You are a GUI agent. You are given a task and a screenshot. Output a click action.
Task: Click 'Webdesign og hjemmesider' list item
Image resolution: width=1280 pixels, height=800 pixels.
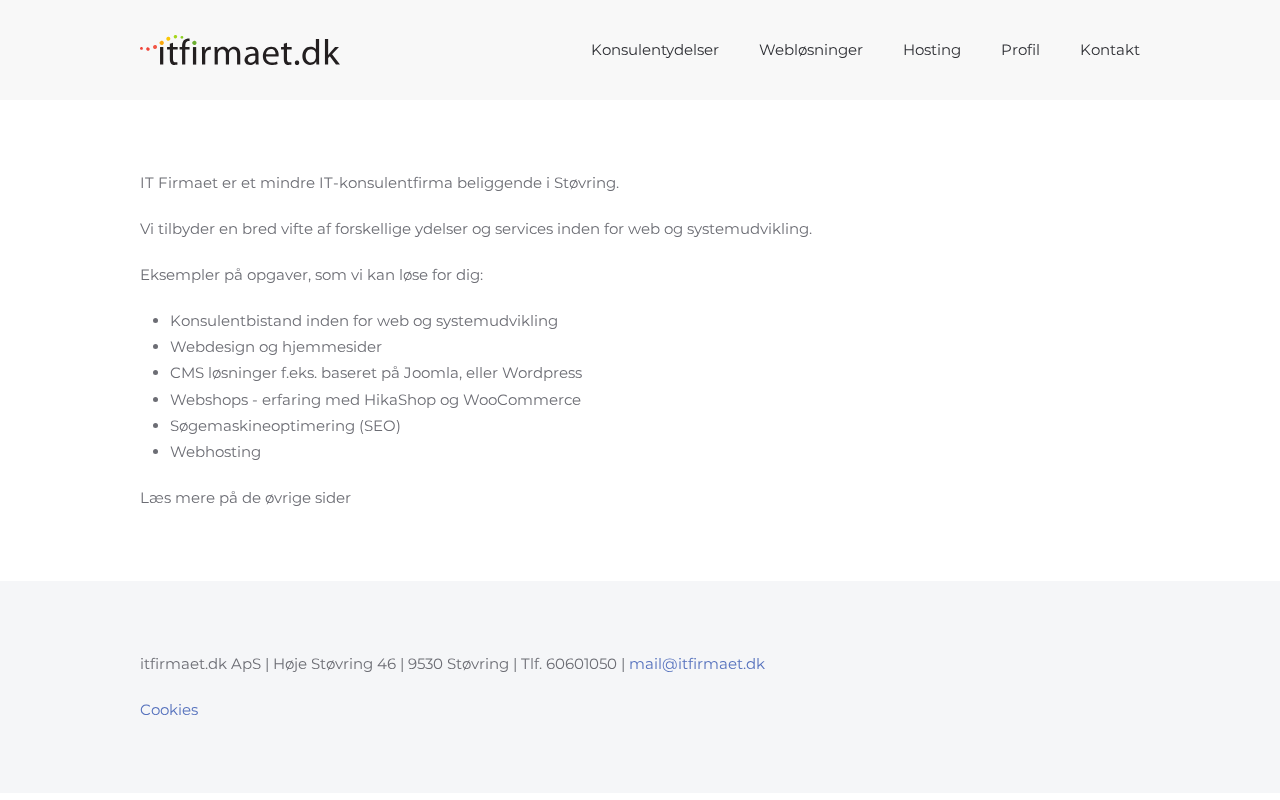275,347
